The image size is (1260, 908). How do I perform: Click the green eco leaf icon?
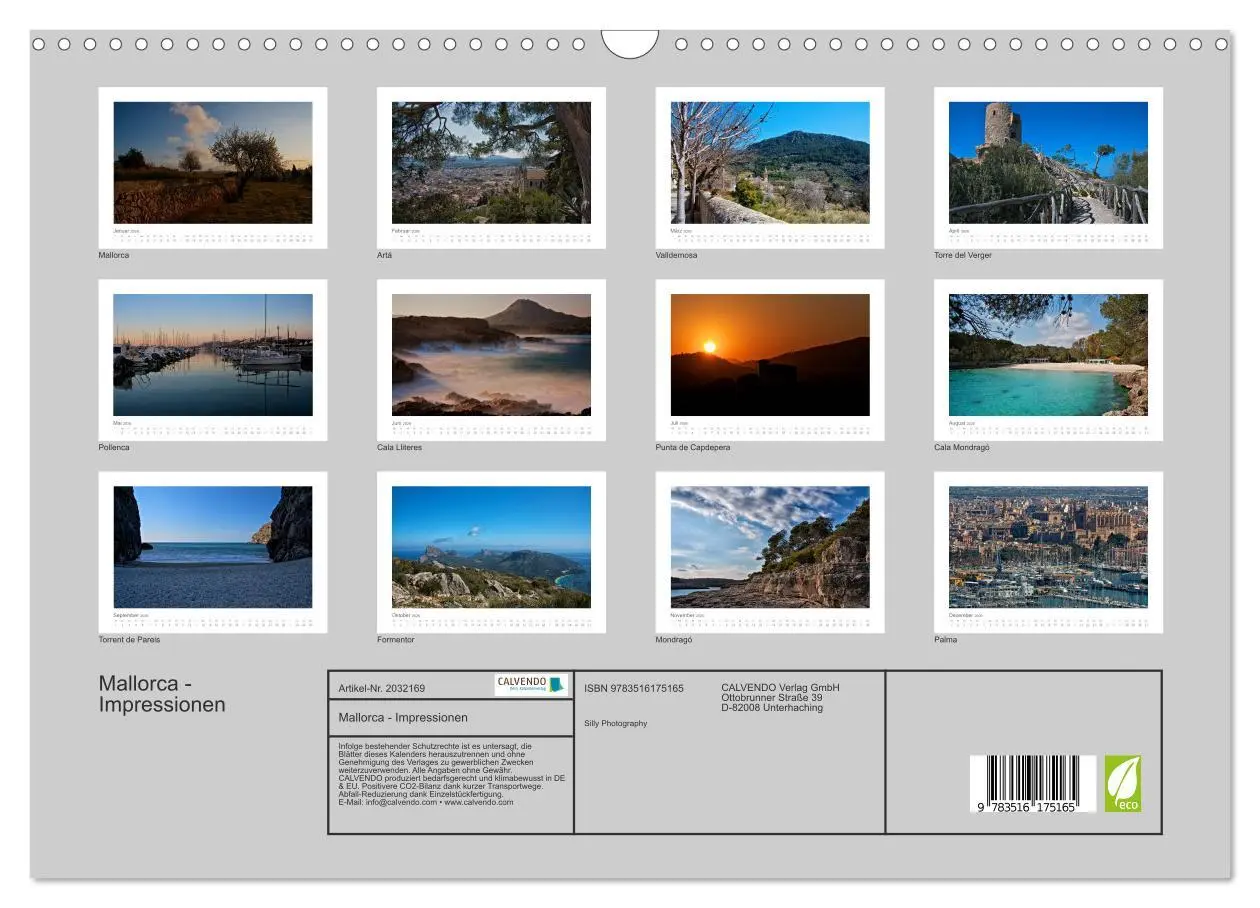pos(1122,783)
